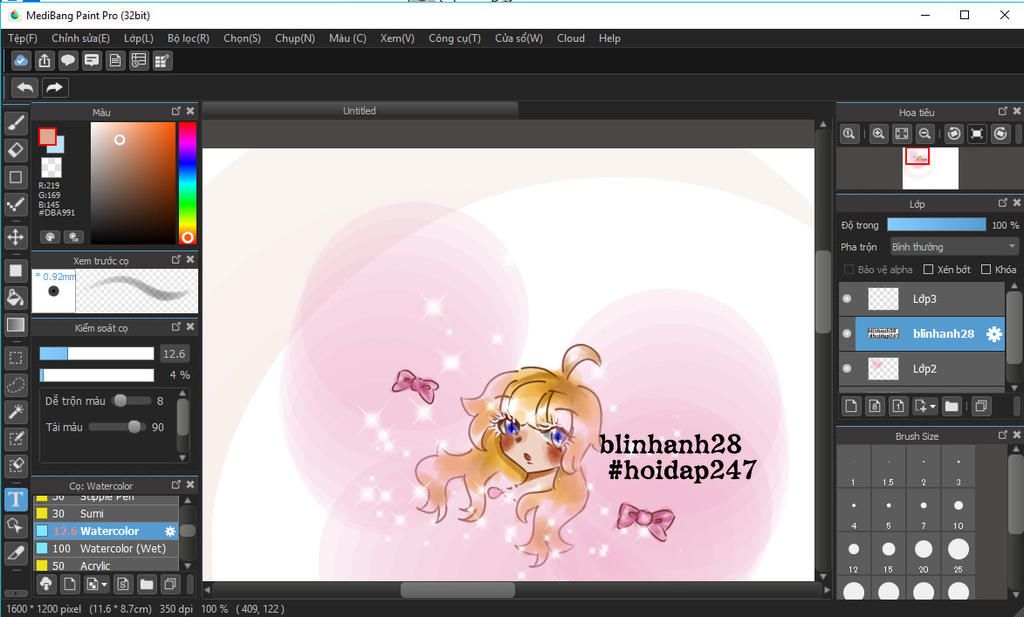Screen dimensions: 1024x617
Task: Click the Độ trong opacity slider
Action: (x=936, y=225)
